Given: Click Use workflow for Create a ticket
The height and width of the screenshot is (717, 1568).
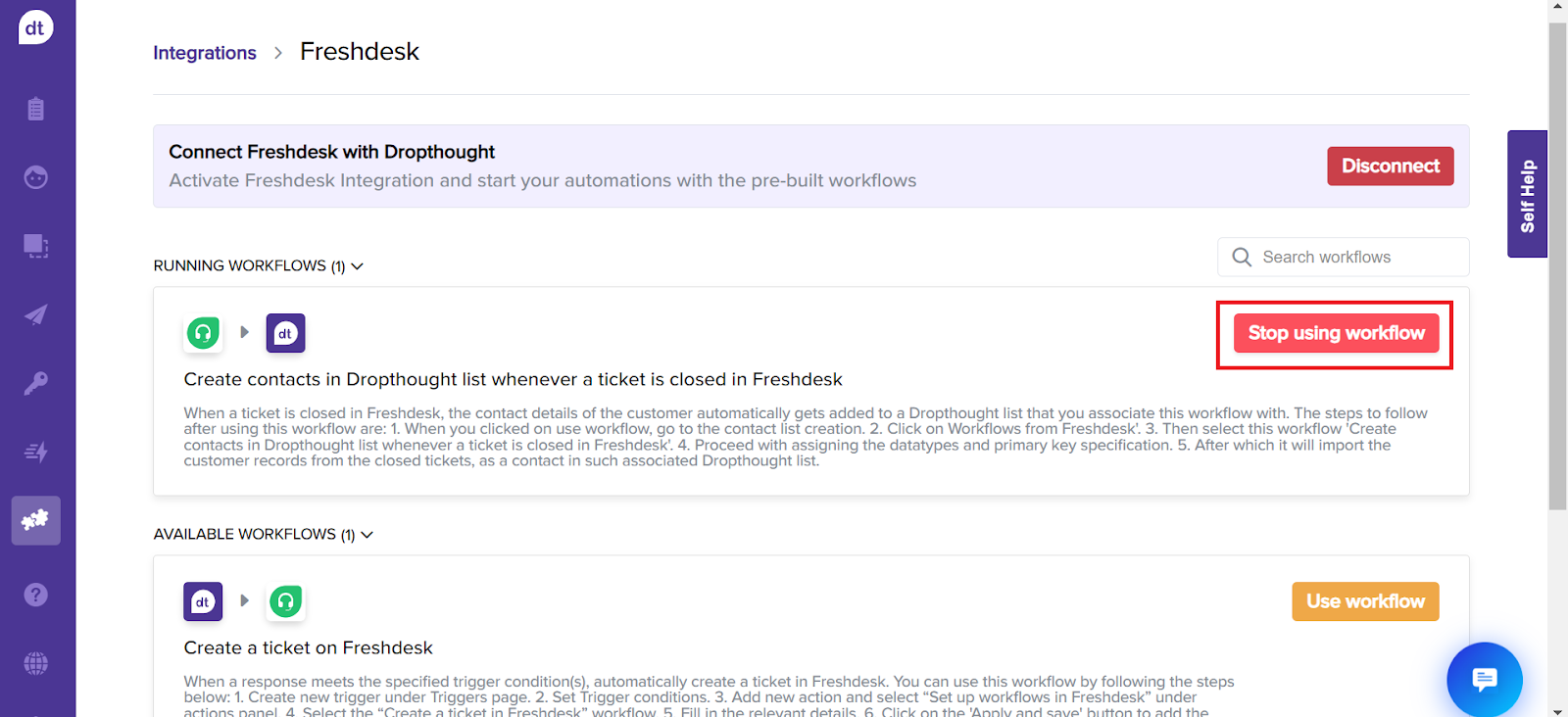Looking at the screenshot, I should [1365, 601].
